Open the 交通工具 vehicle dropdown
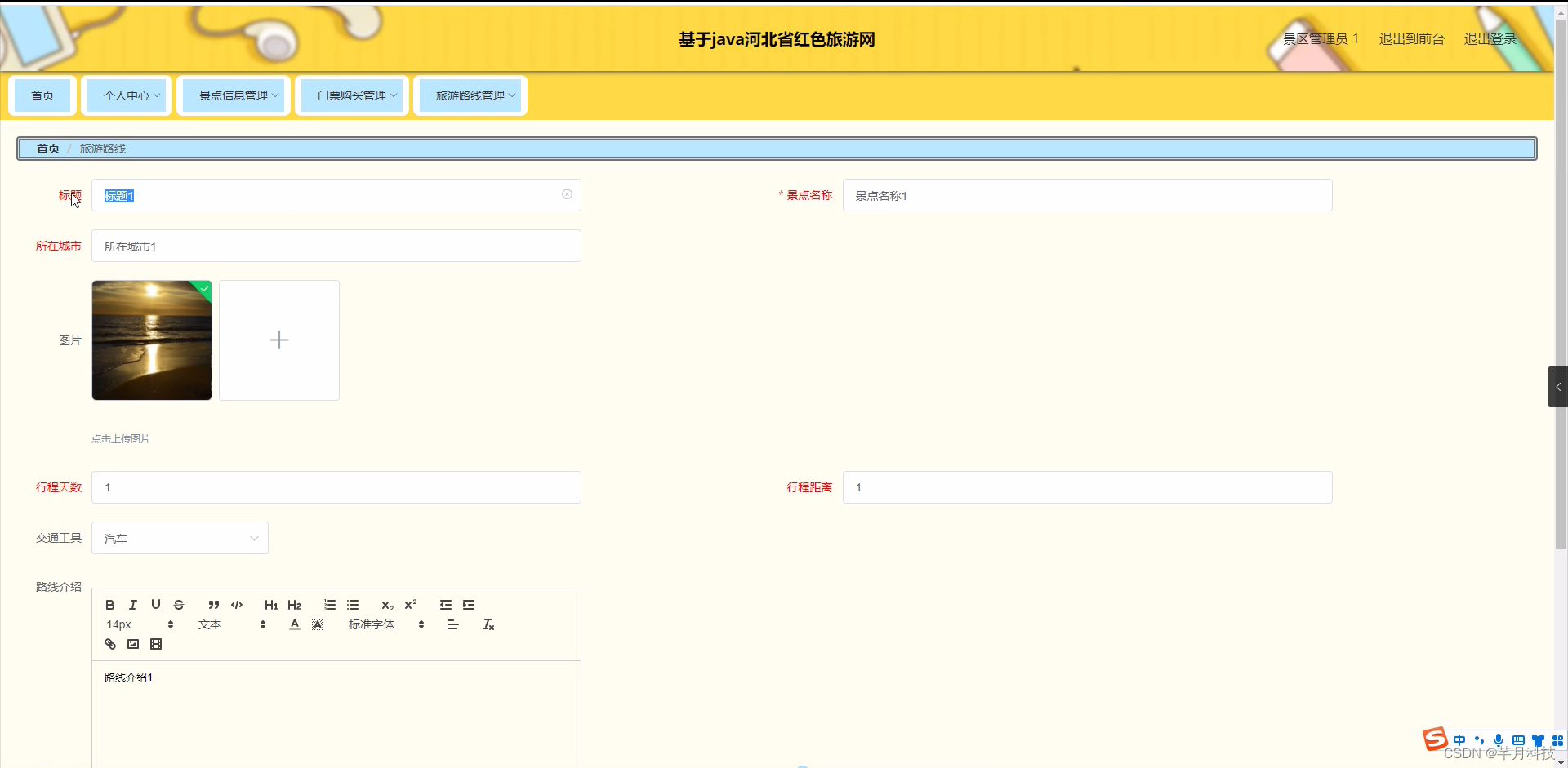The width and height of the screenshot is (1568, 768). [180, 538]
